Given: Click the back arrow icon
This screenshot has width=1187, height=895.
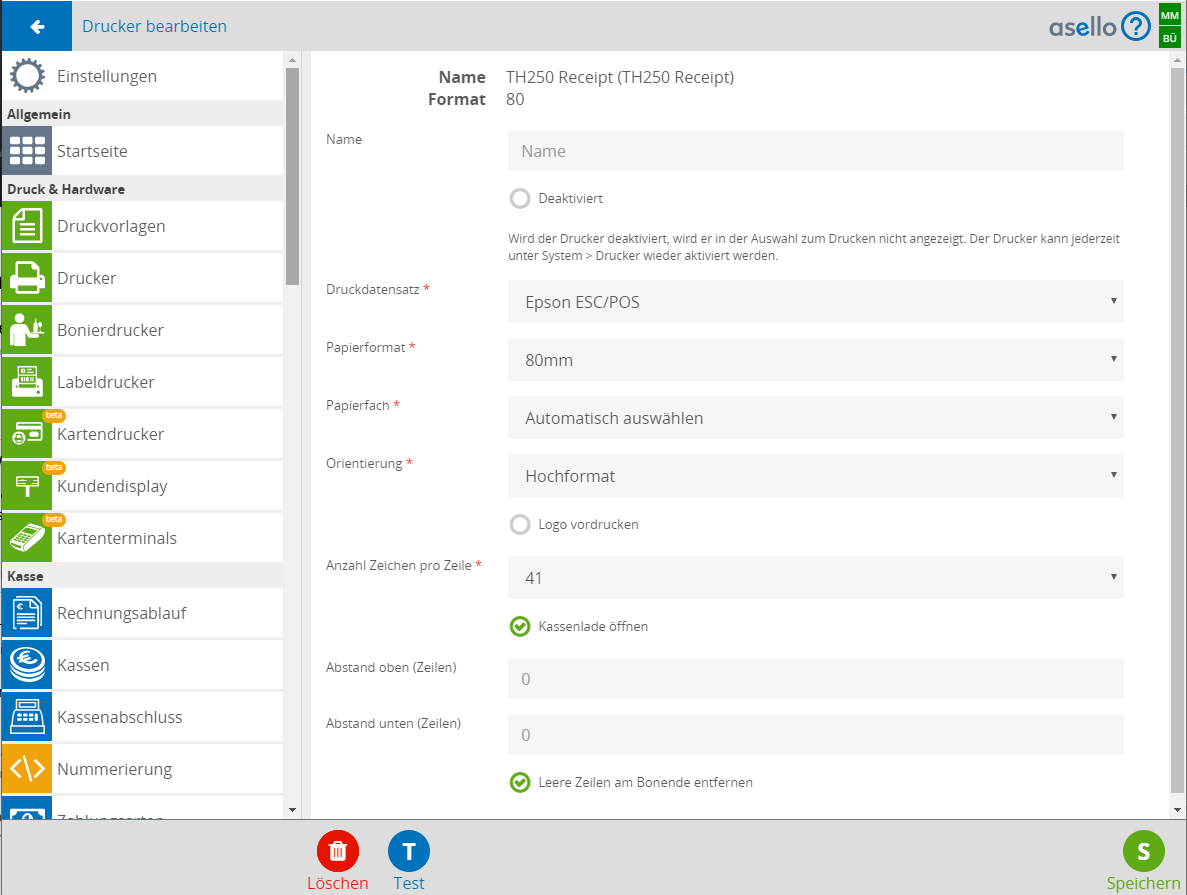Looking at the screenshot, I should coord(36,26).
